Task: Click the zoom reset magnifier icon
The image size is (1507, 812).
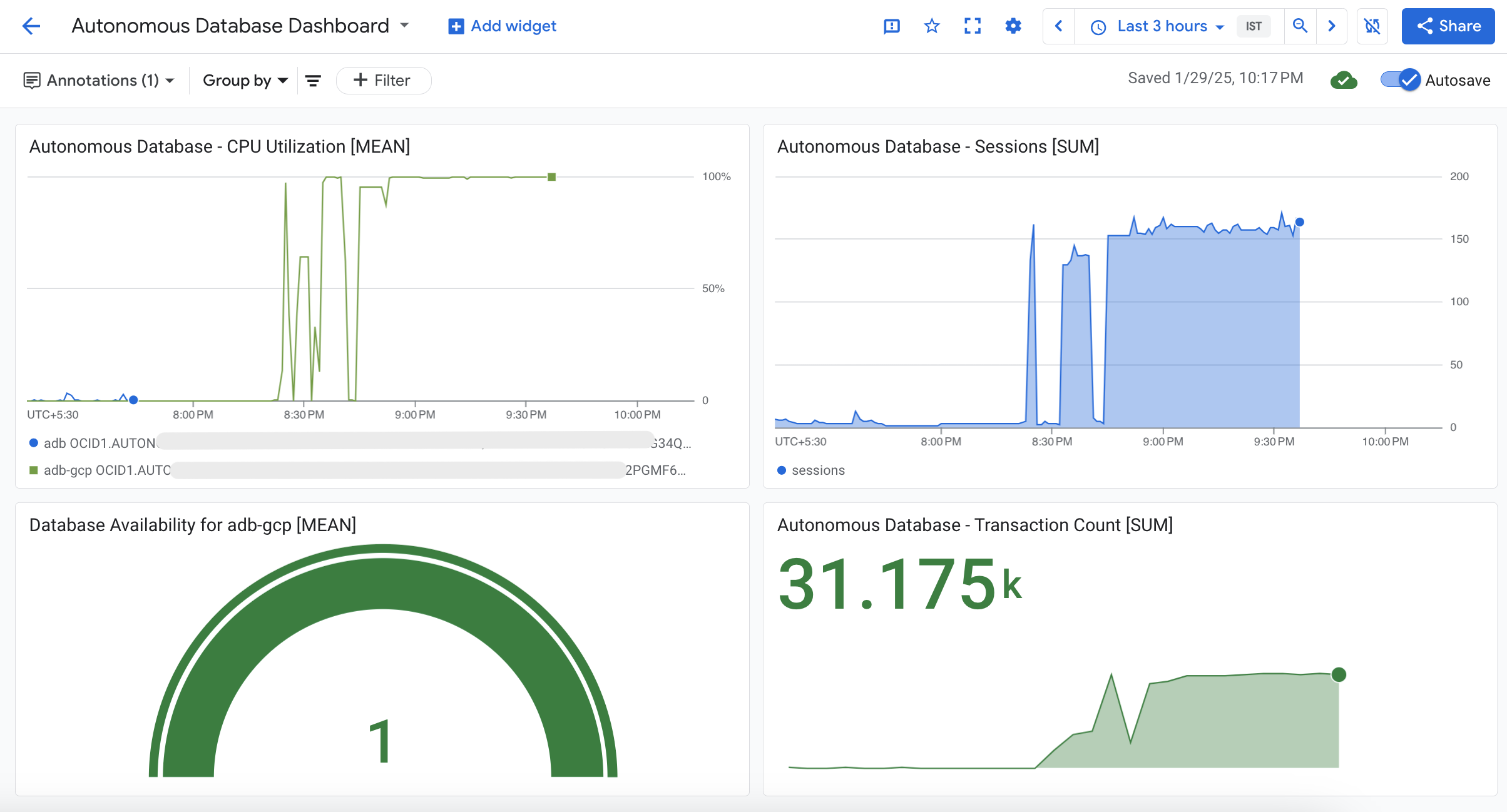Action: pyautogui.click(x=1300, y=26)
